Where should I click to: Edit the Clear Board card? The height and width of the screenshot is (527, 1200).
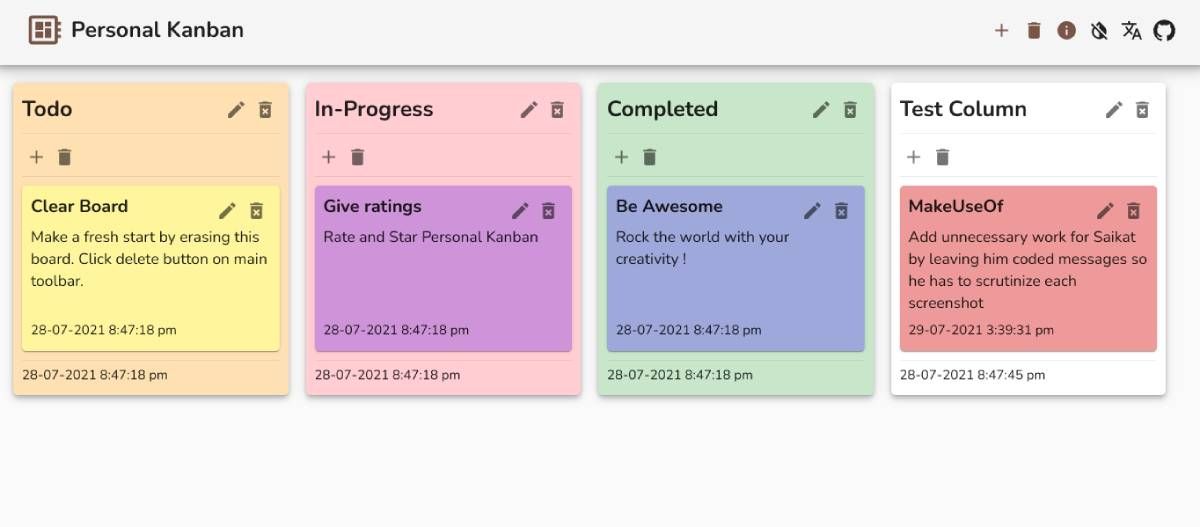[228, 210]
